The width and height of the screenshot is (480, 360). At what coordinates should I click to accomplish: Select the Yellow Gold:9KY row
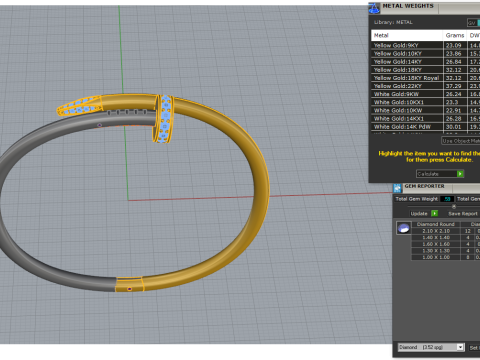pos(426,45)
